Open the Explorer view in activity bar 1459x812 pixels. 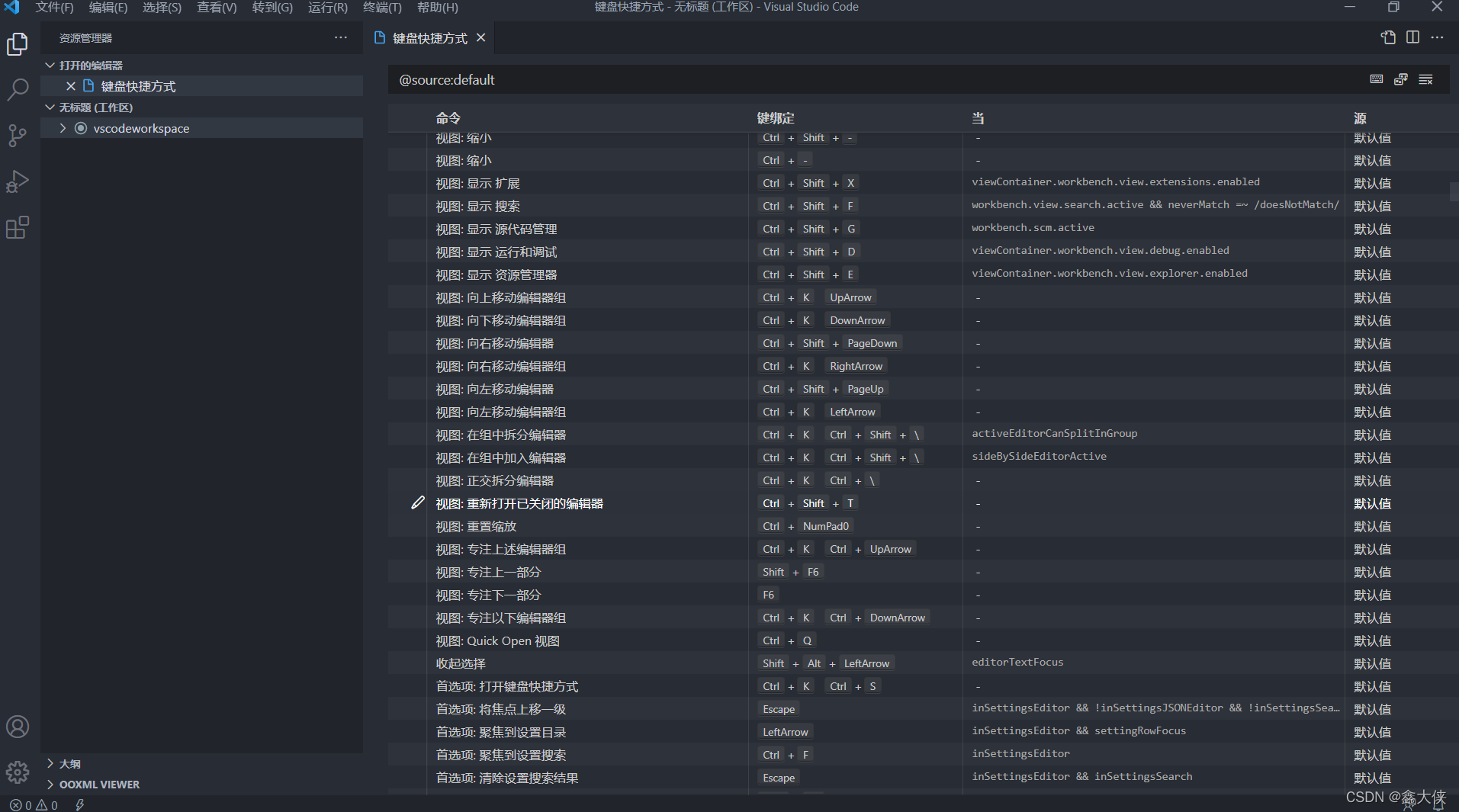pos(18,44)
